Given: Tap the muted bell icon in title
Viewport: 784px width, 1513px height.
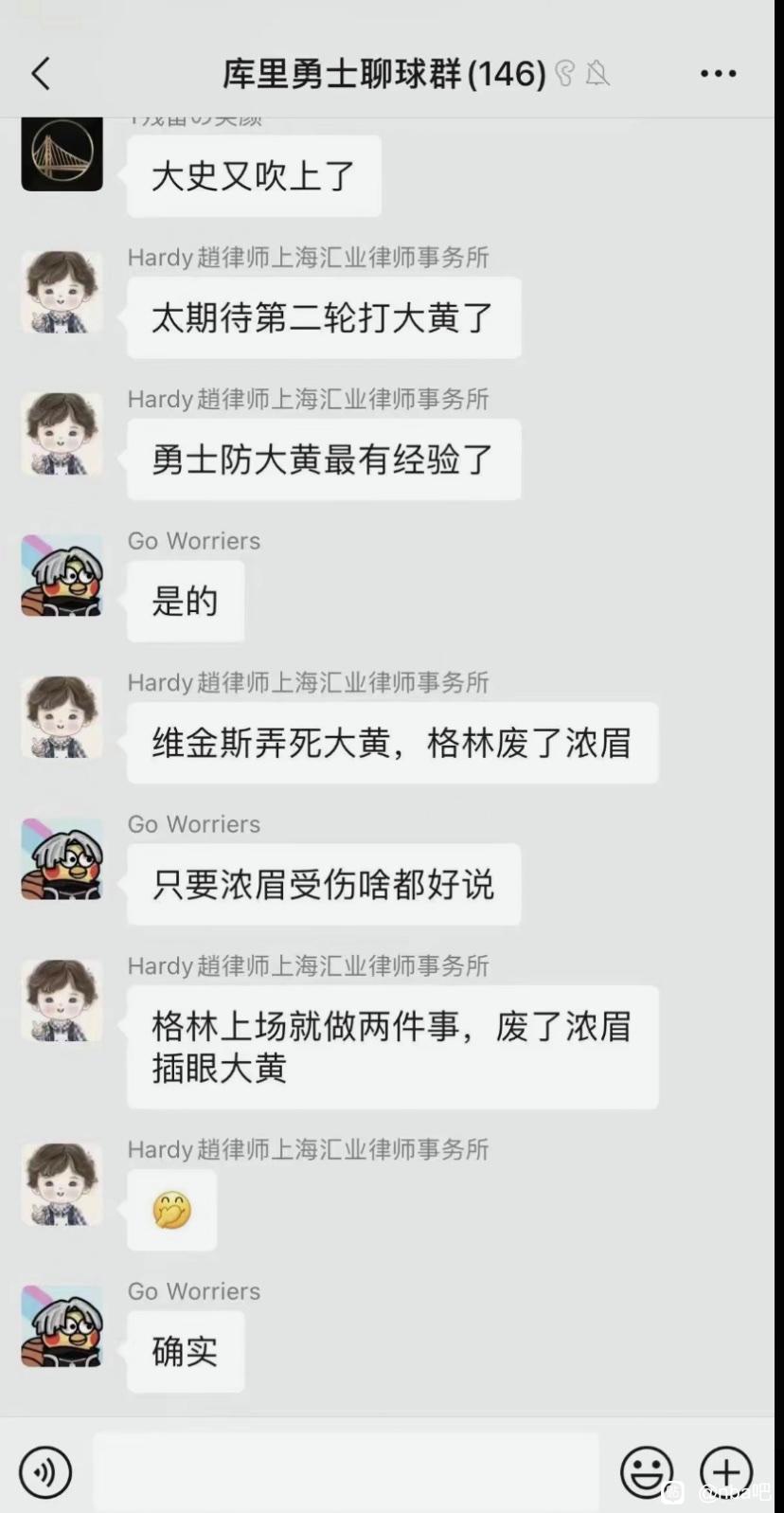Looking at the screenshot, I should 597,73.
